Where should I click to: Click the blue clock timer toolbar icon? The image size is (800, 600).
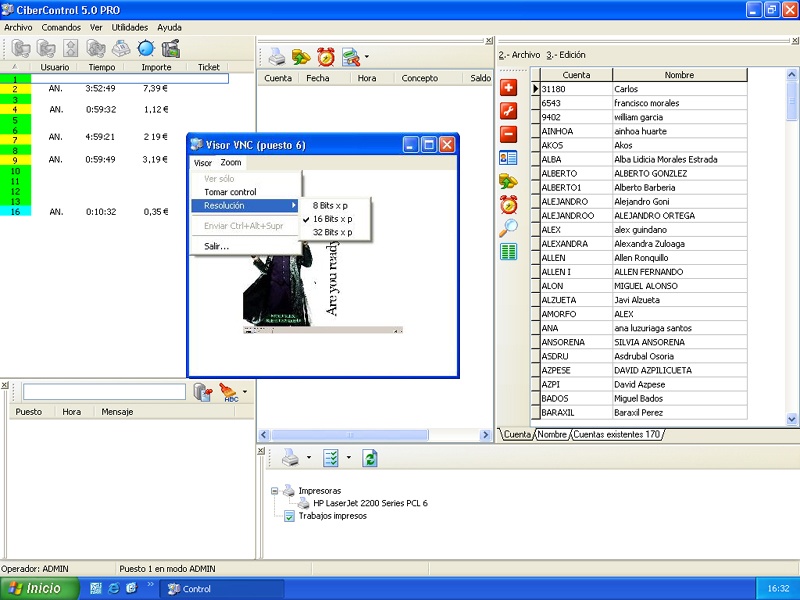[x=146, y=48]
